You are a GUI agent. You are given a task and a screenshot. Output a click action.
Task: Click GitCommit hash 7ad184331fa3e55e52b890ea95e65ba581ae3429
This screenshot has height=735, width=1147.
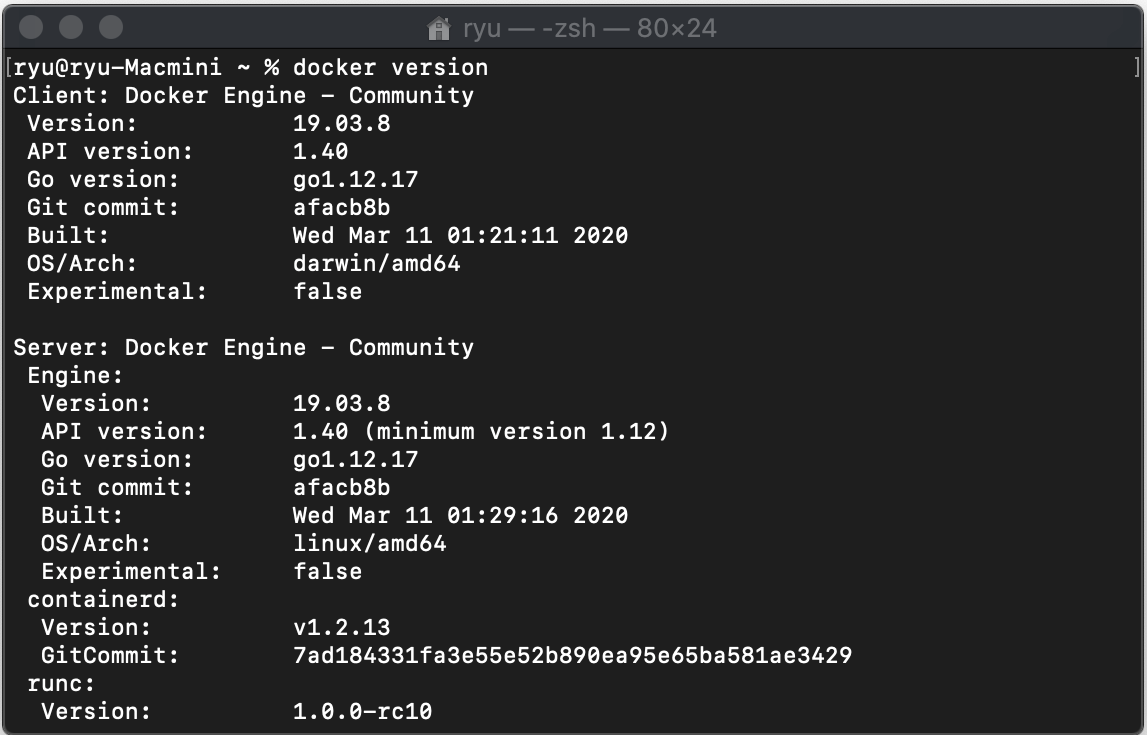[x=573, y=655]
